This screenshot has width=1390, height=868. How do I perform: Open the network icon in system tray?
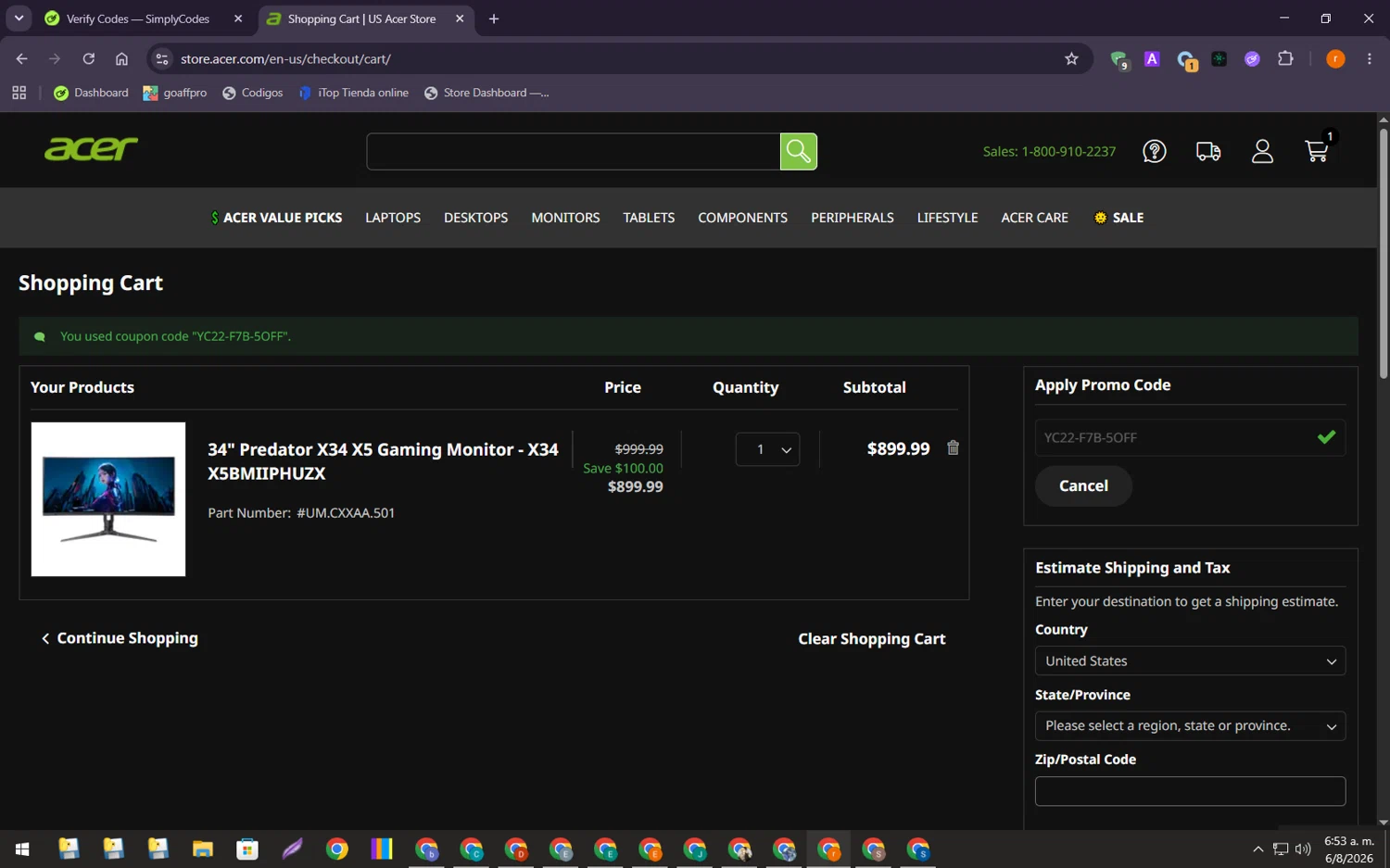tap(1281, 849)
